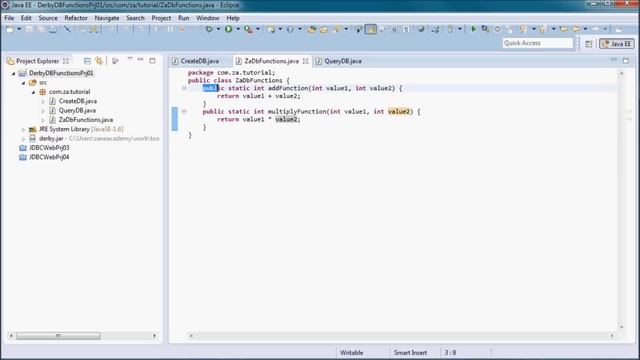
Task: Open the Back history dropdown arrow
Action: pos(585,29)
